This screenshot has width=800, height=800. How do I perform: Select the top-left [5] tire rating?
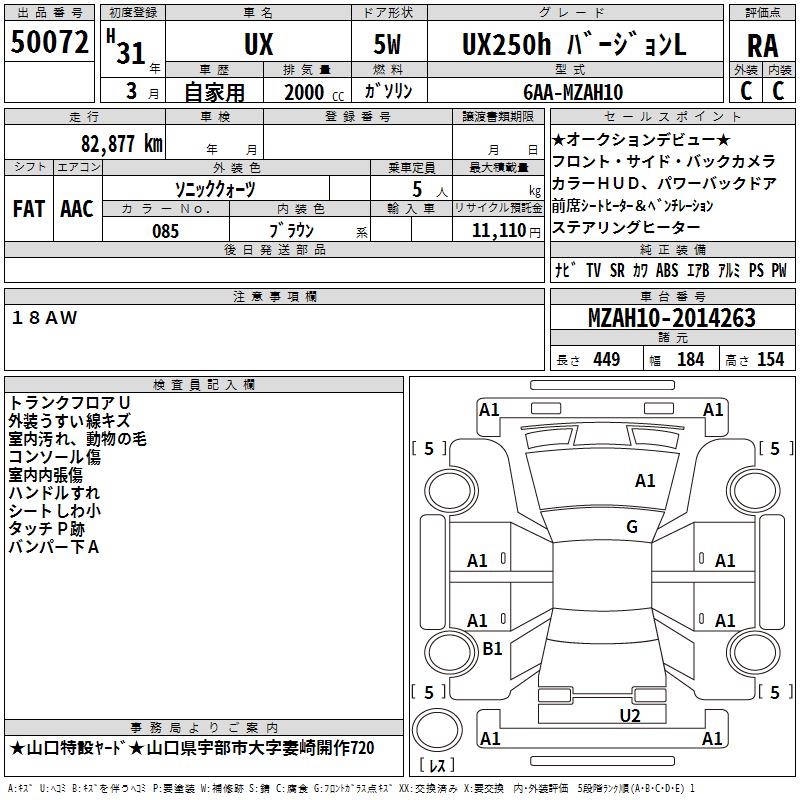tap(429, 449)
